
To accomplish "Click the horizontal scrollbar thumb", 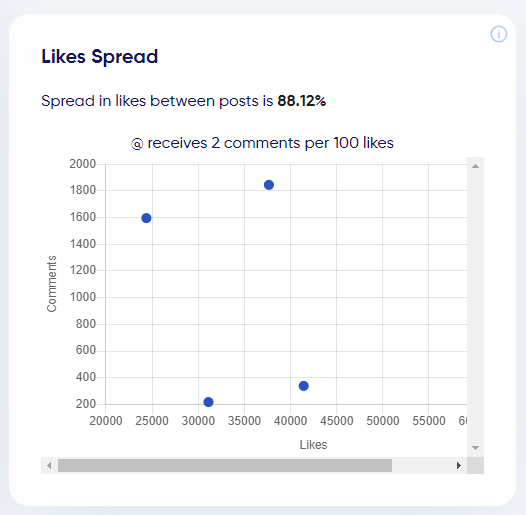I will coord(225,465).
